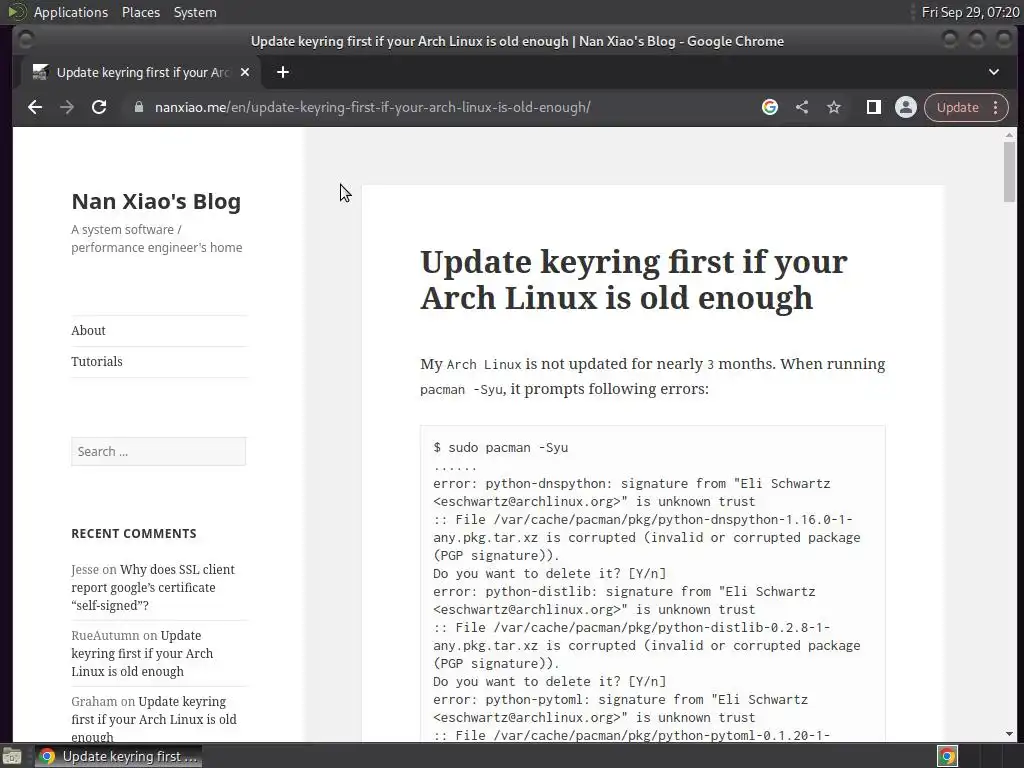Screen dimensions: 1024x768
Task: Open the Places menu
Action: [x=140, y=12]
